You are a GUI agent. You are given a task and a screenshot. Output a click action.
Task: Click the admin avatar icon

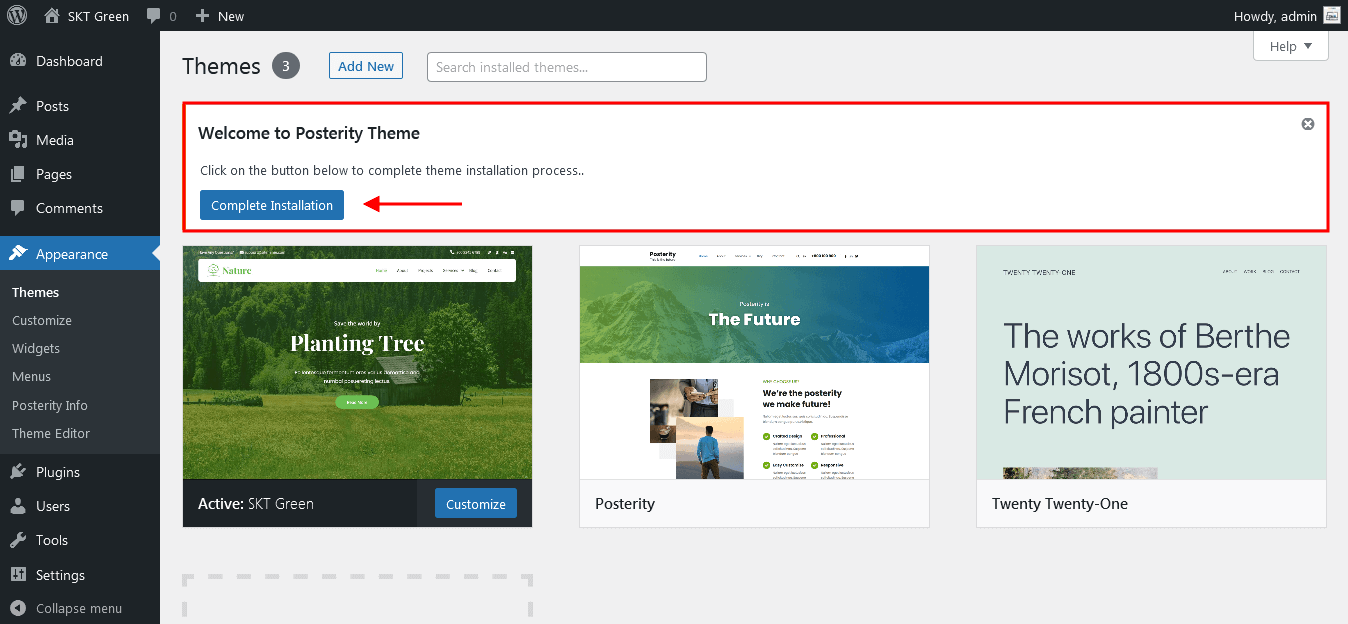(x=1331, y=15)
